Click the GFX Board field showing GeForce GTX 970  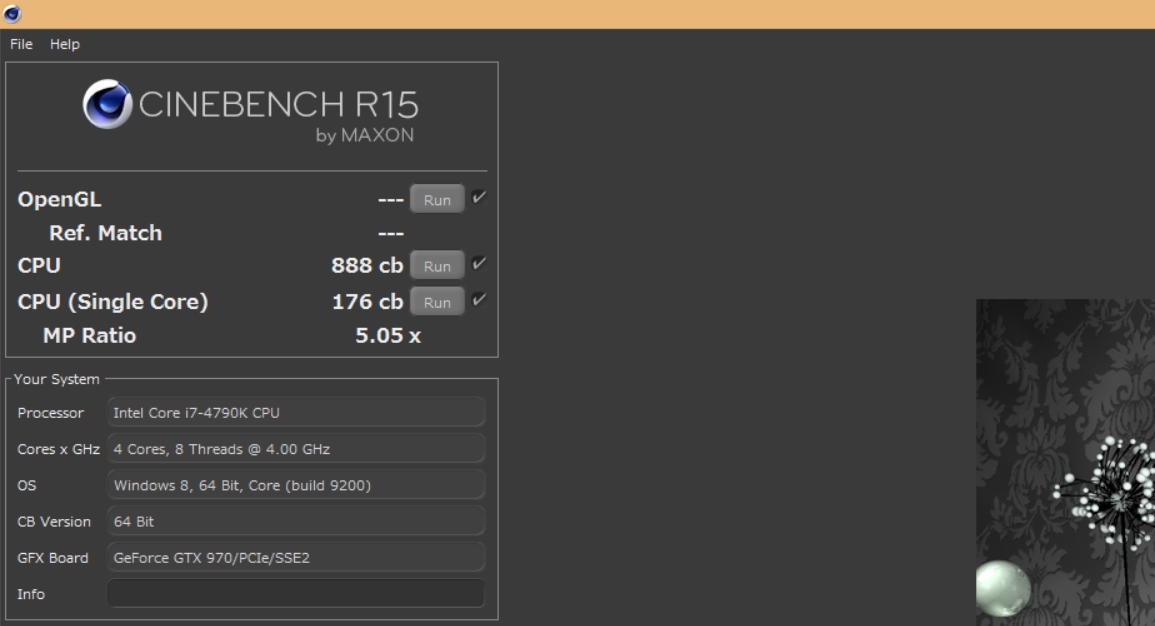295,558
